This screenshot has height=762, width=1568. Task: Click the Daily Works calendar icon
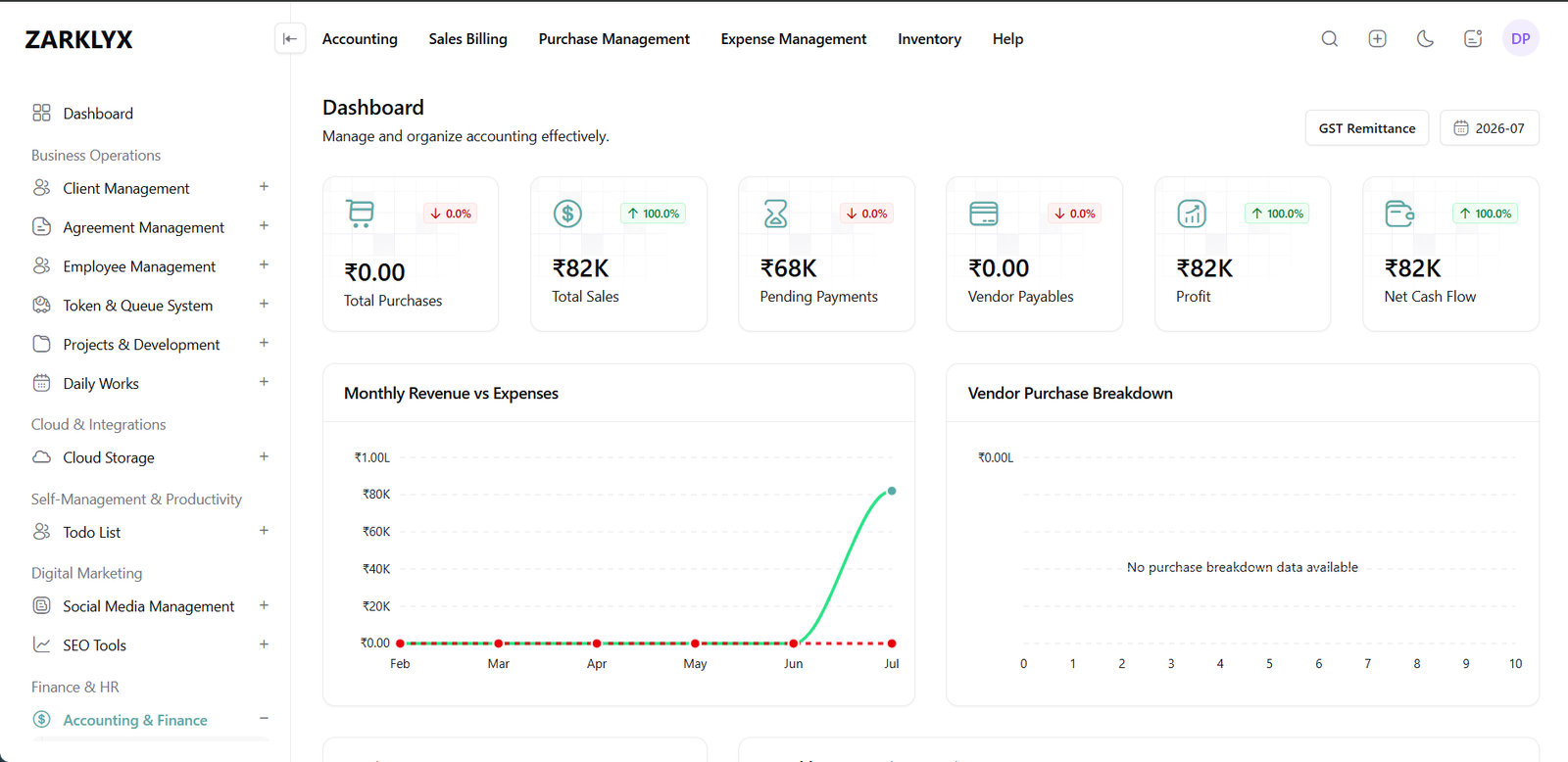(41, 384)
